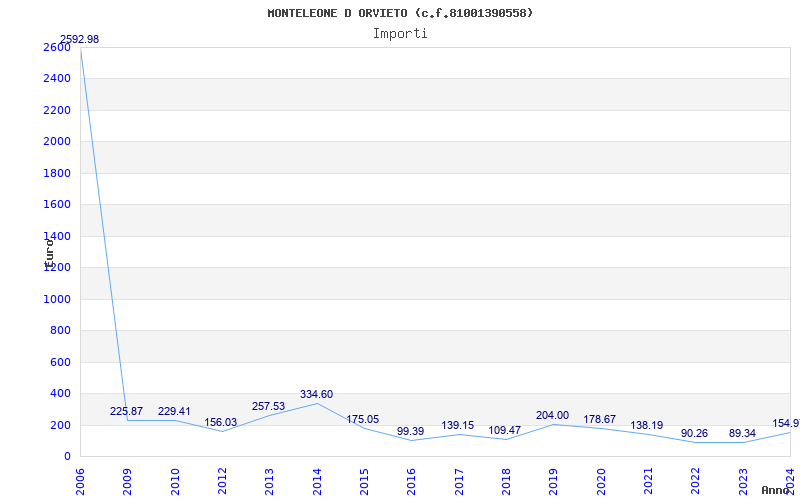
Task: Select the 400 y-axis tick label
Action: [x=60, y=394]
